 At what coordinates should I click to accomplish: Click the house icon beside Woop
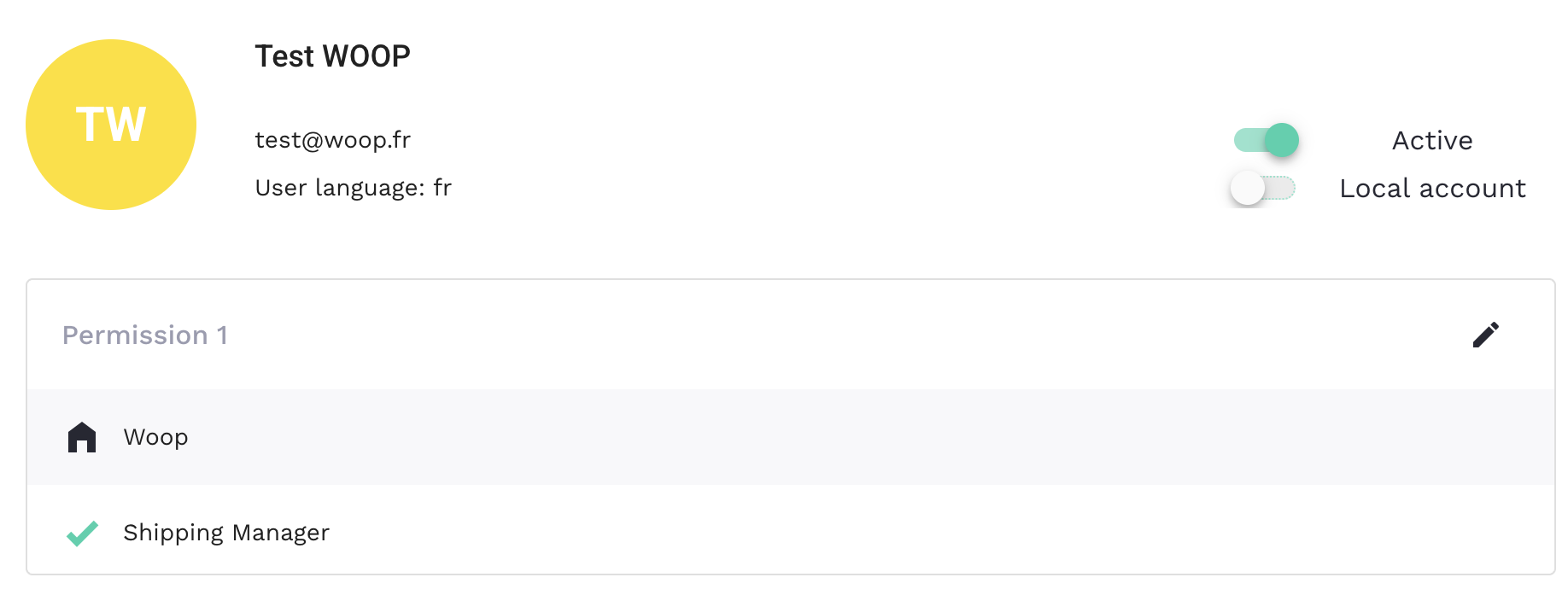[x=82, y=437]
